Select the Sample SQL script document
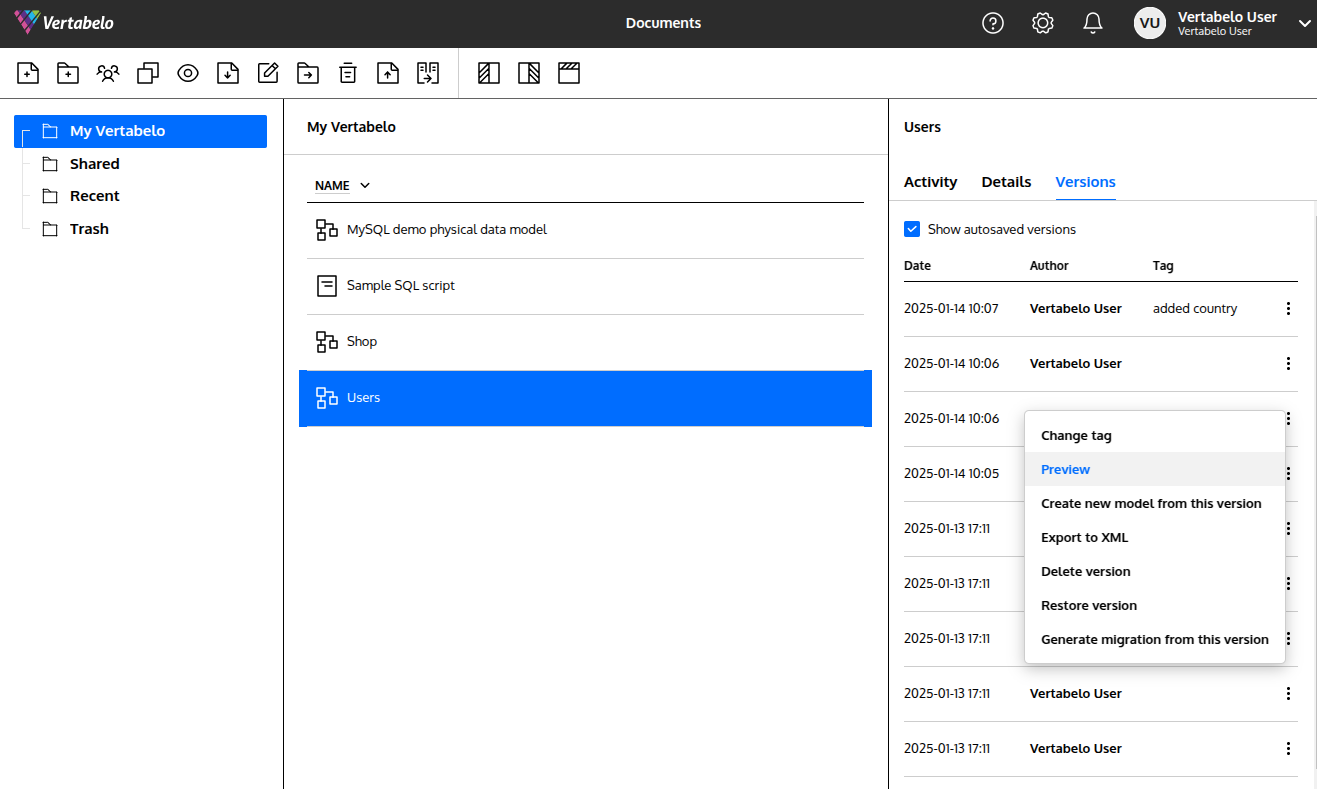Screen dimensions: 1317x789 tap(400, 286)
